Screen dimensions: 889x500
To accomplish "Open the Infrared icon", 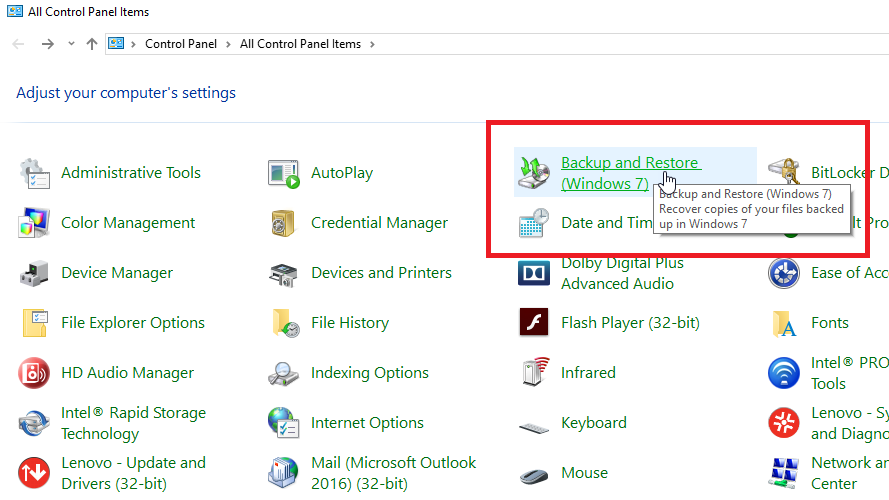I will (534, 373).
